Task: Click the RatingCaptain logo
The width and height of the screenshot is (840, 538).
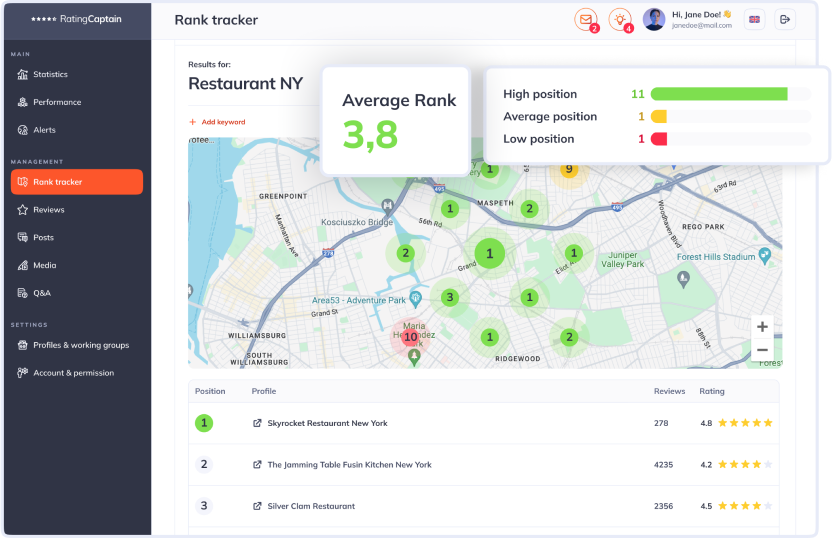Action: [77, 19]
